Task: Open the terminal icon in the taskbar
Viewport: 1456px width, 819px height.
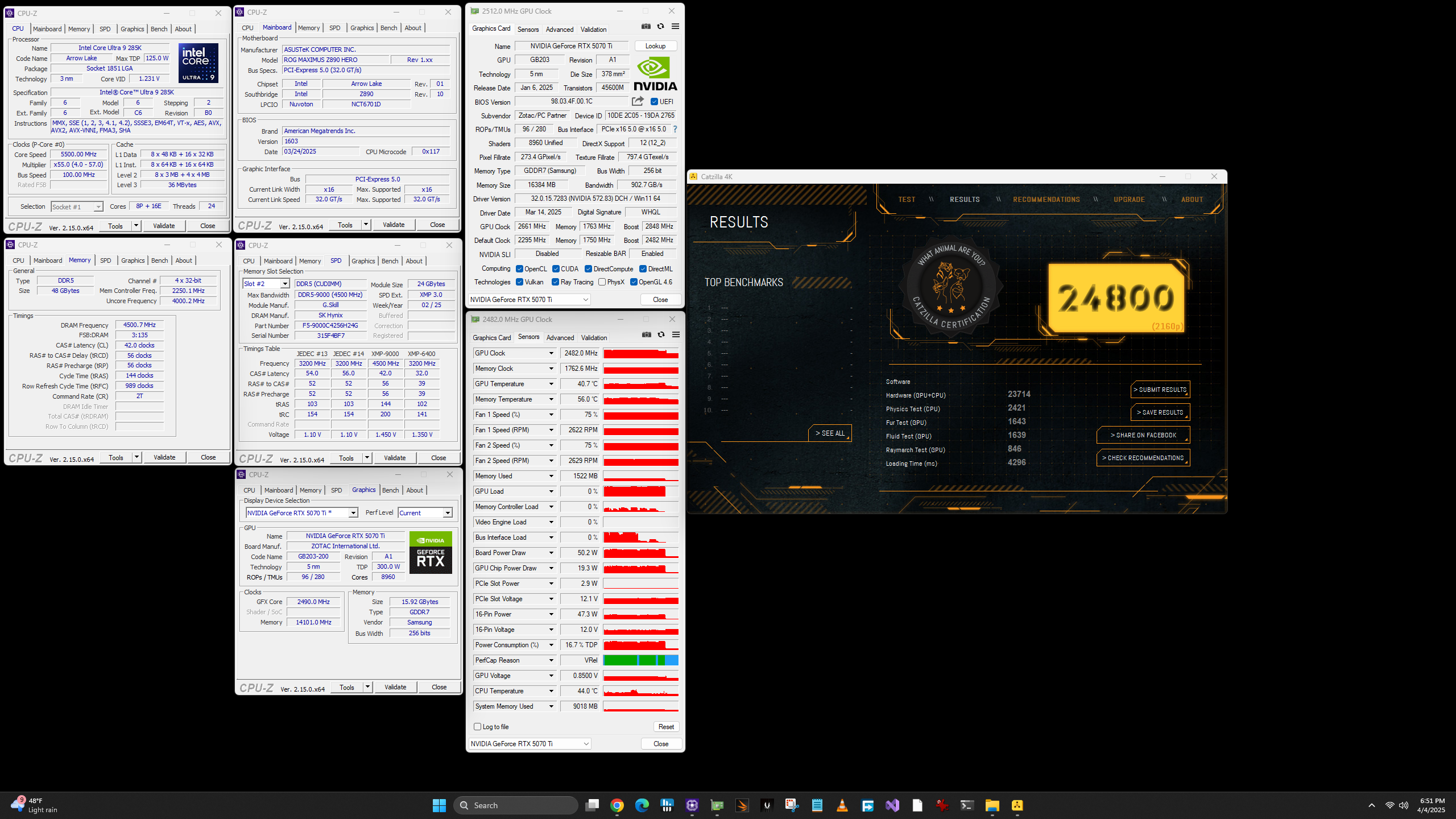Action: pos(967,805)
